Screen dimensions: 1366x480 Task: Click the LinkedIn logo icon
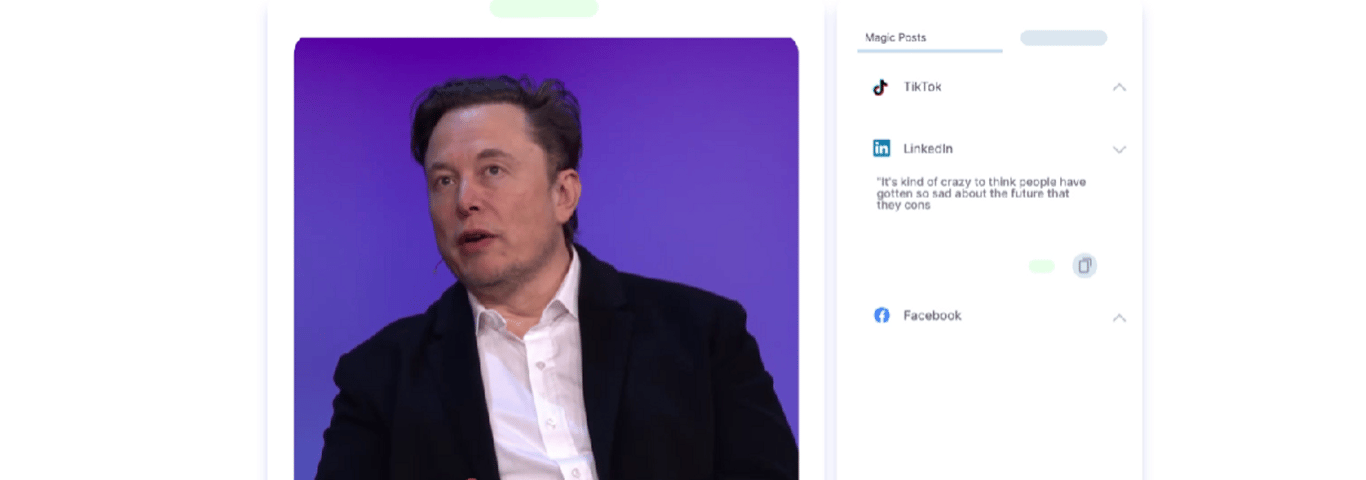click(x=881, y=148)
